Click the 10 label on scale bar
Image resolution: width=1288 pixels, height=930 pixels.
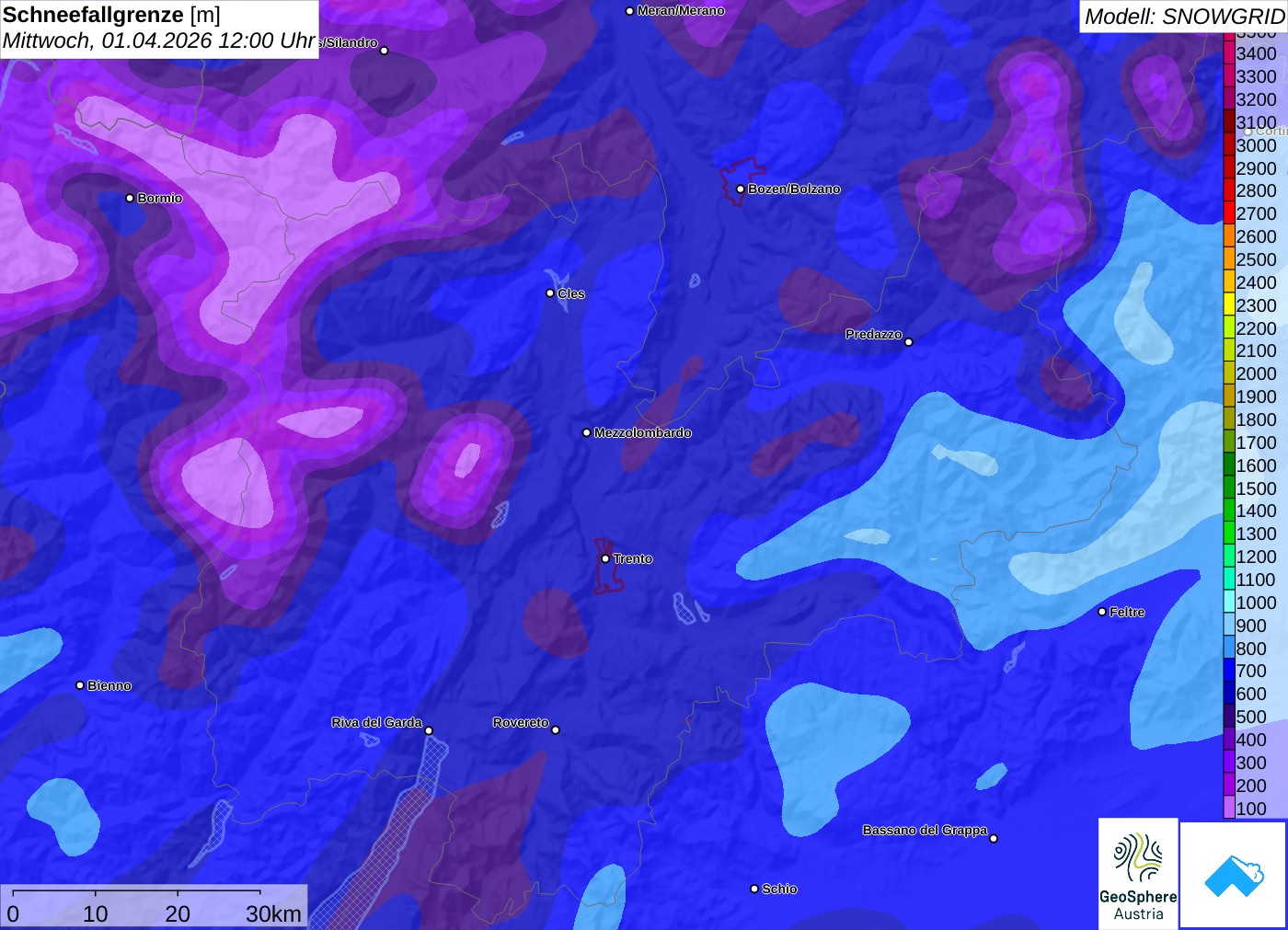point(96,913)
